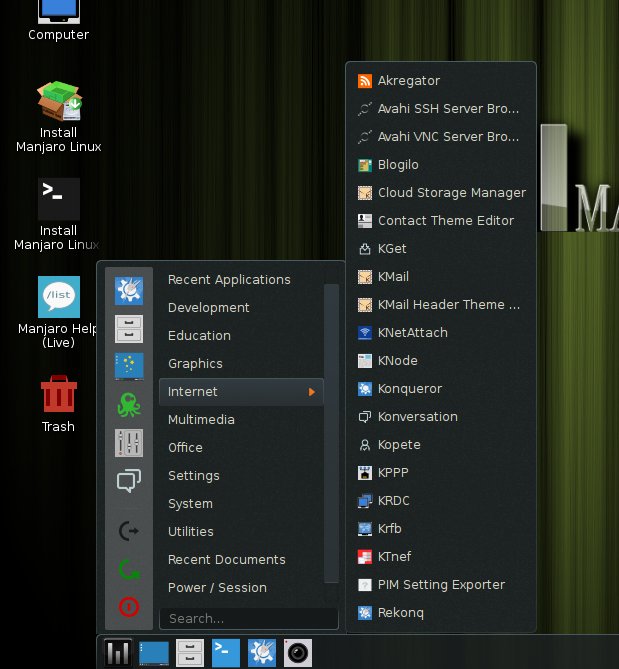This screenshot has width=619, height=669.
Task: Click the application menu launcher button
Action: click(118, 653)
